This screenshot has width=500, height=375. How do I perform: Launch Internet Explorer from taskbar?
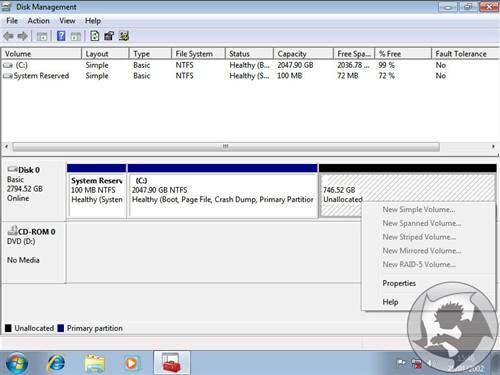[x=56, y=363]
